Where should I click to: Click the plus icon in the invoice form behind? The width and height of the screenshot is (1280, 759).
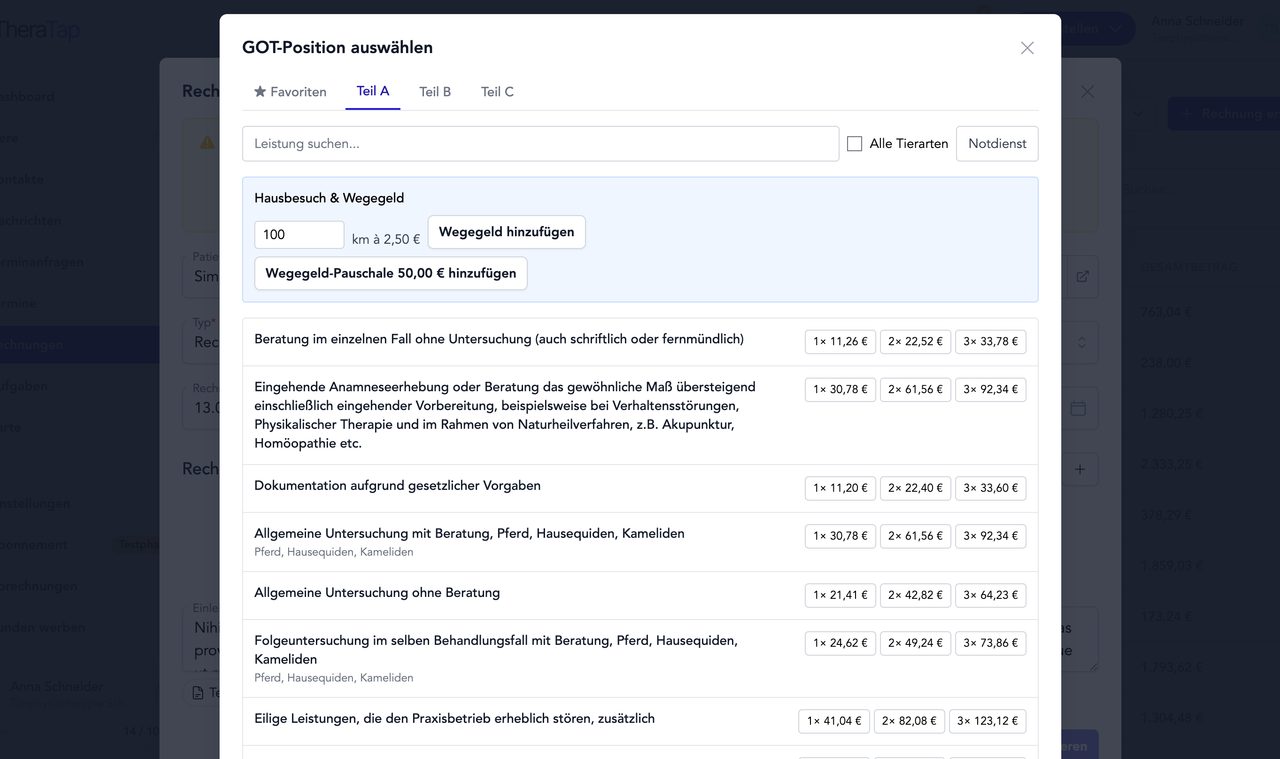[x=1080, y=469]
